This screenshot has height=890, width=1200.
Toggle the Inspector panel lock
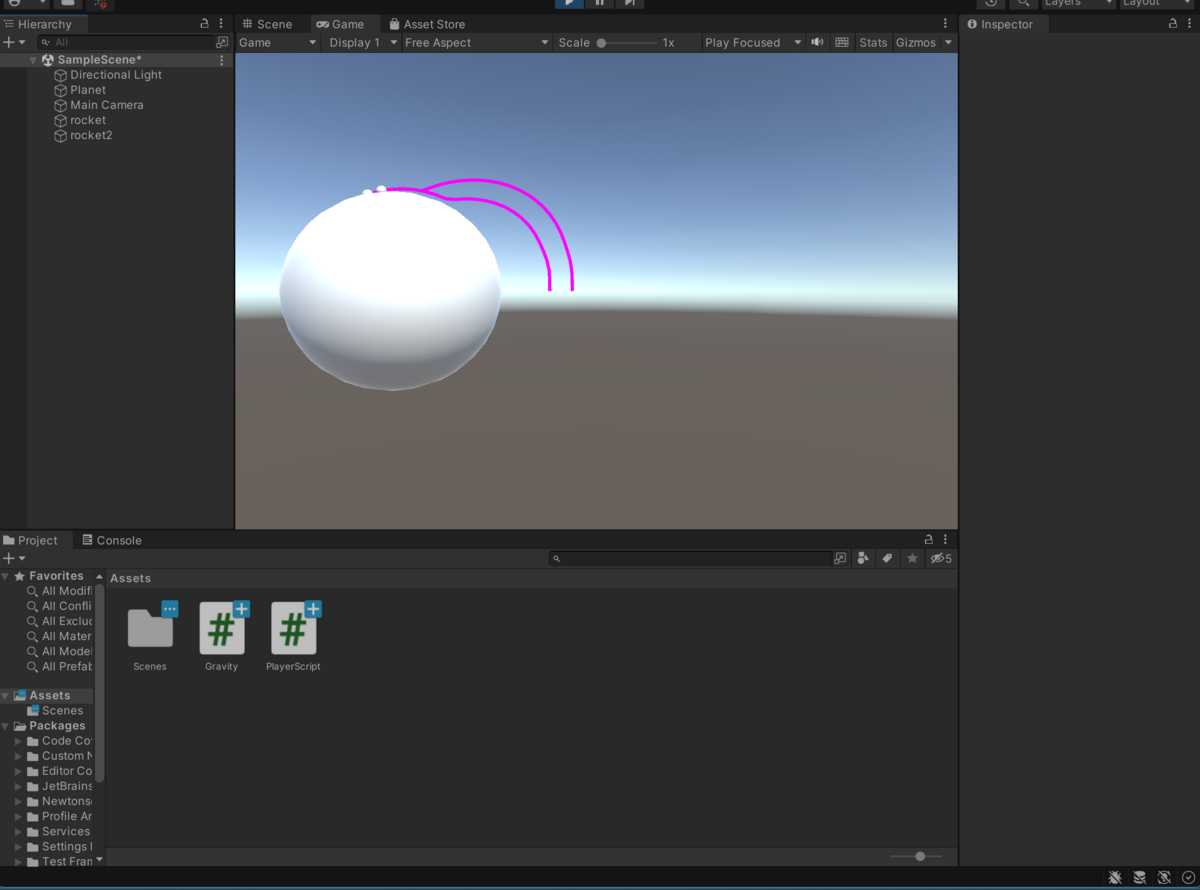tap(1173, 24)
